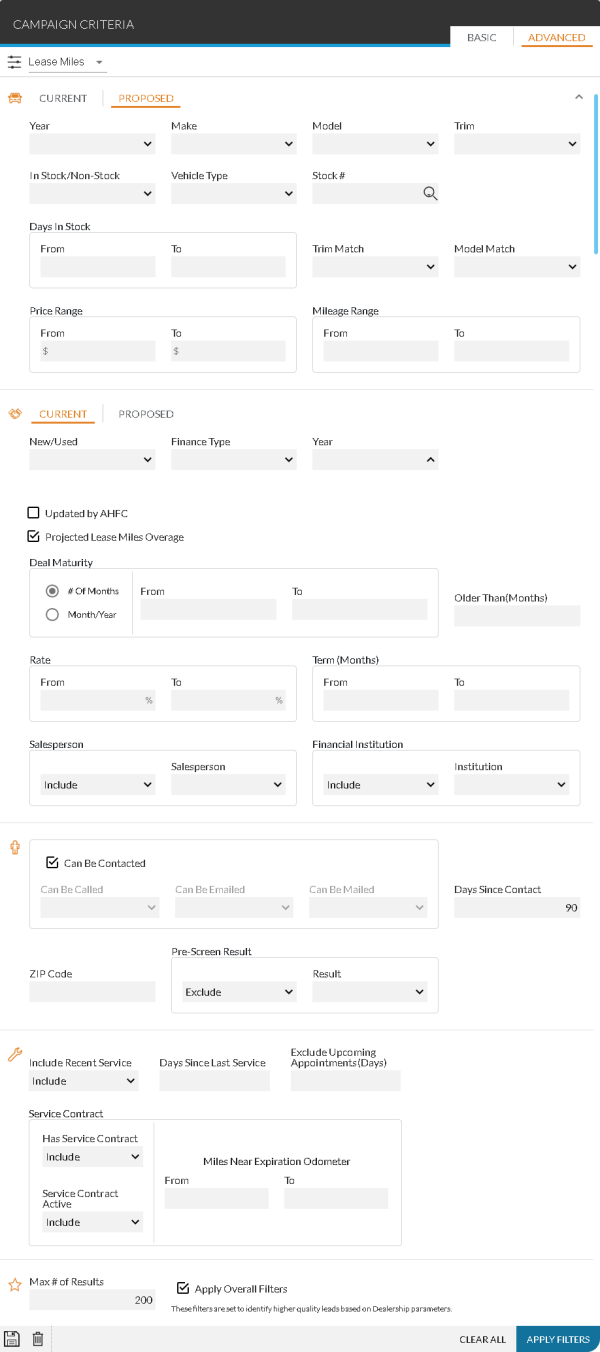The height and width of the screenshot is (1352, 600).
Task: Click the trash delete icon
Action: (38, 1339)
